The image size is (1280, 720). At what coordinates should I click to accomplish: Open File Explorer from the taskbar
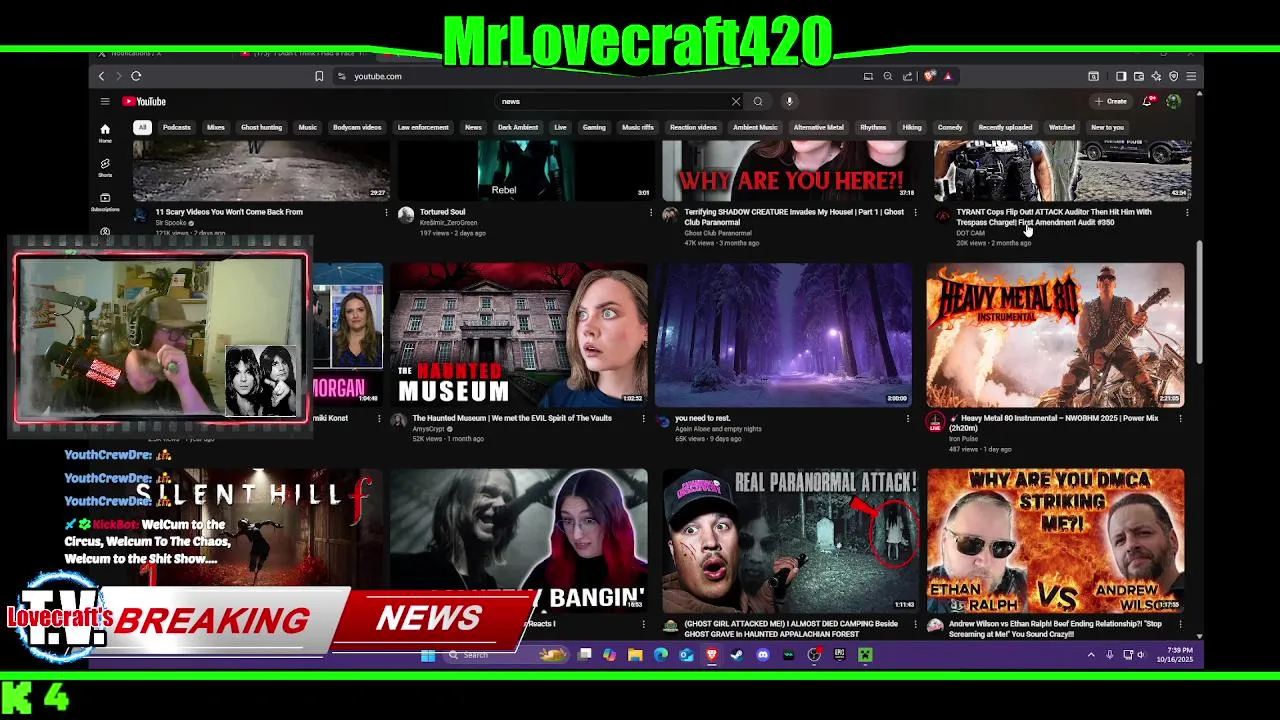tap(635, 655)
